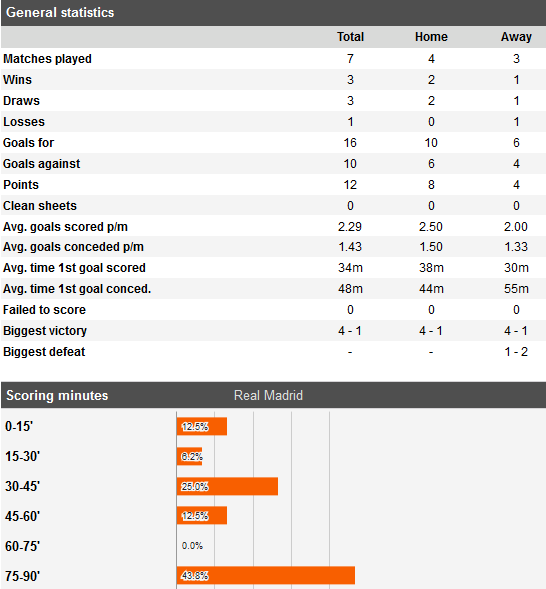The image size is (546, 589).
Task: Click the 15-30' bar showing 6.2%
Action: pos(189,456)
